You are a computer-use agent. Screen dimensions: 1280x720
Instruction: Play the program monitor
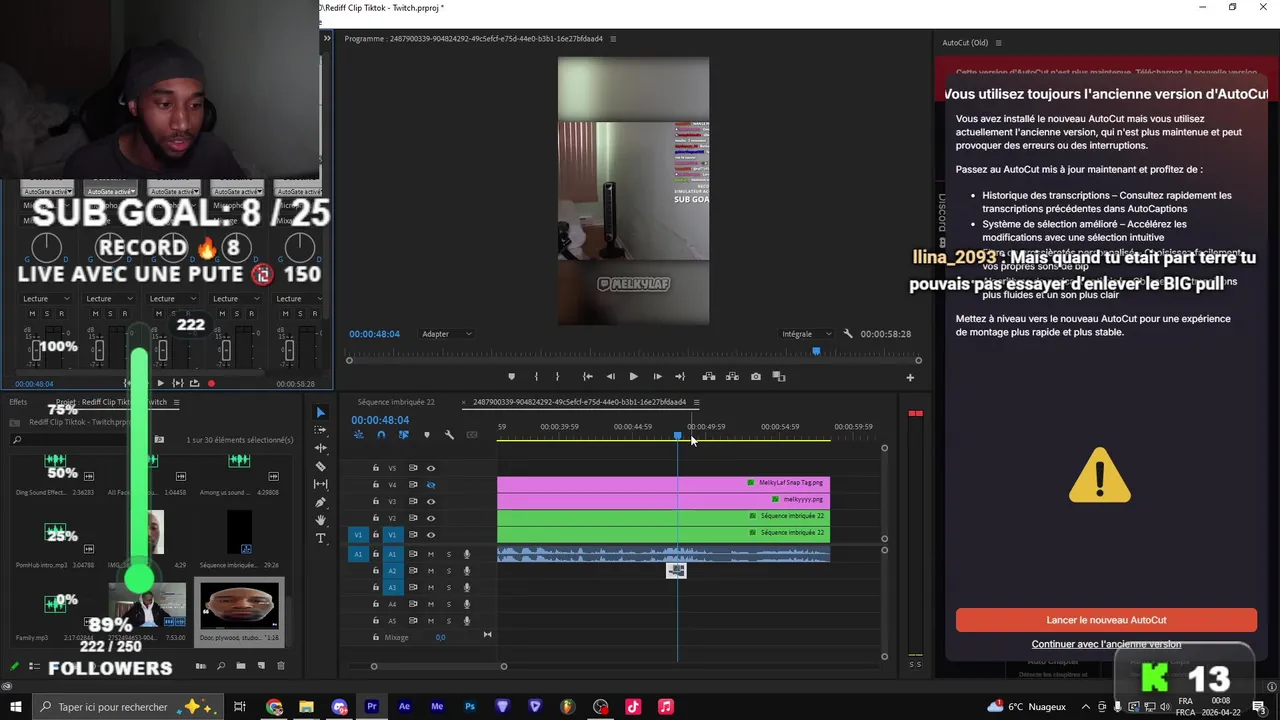coord(633,377)
